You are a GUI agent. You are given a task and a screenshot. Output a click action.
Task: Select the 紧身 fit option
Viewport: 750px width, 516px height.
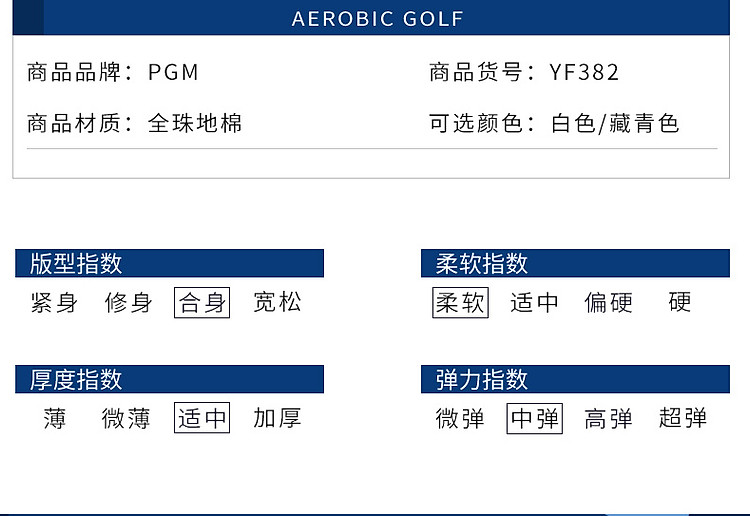coord(54,303)
